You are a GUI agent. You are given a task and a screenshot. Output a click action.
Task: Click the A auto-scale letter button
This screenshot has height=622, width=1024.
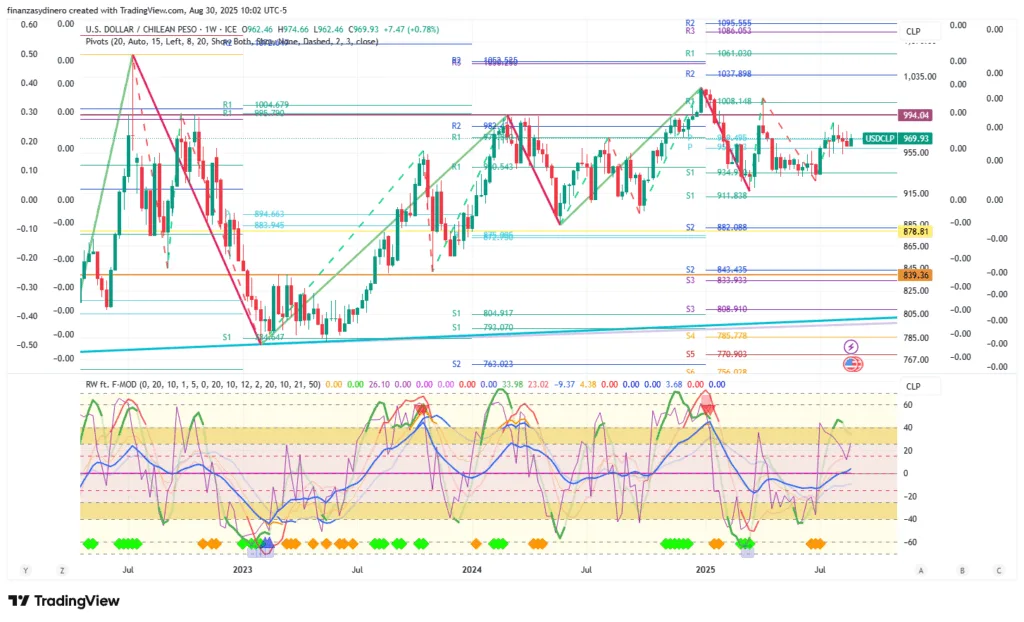coord(921,570)
